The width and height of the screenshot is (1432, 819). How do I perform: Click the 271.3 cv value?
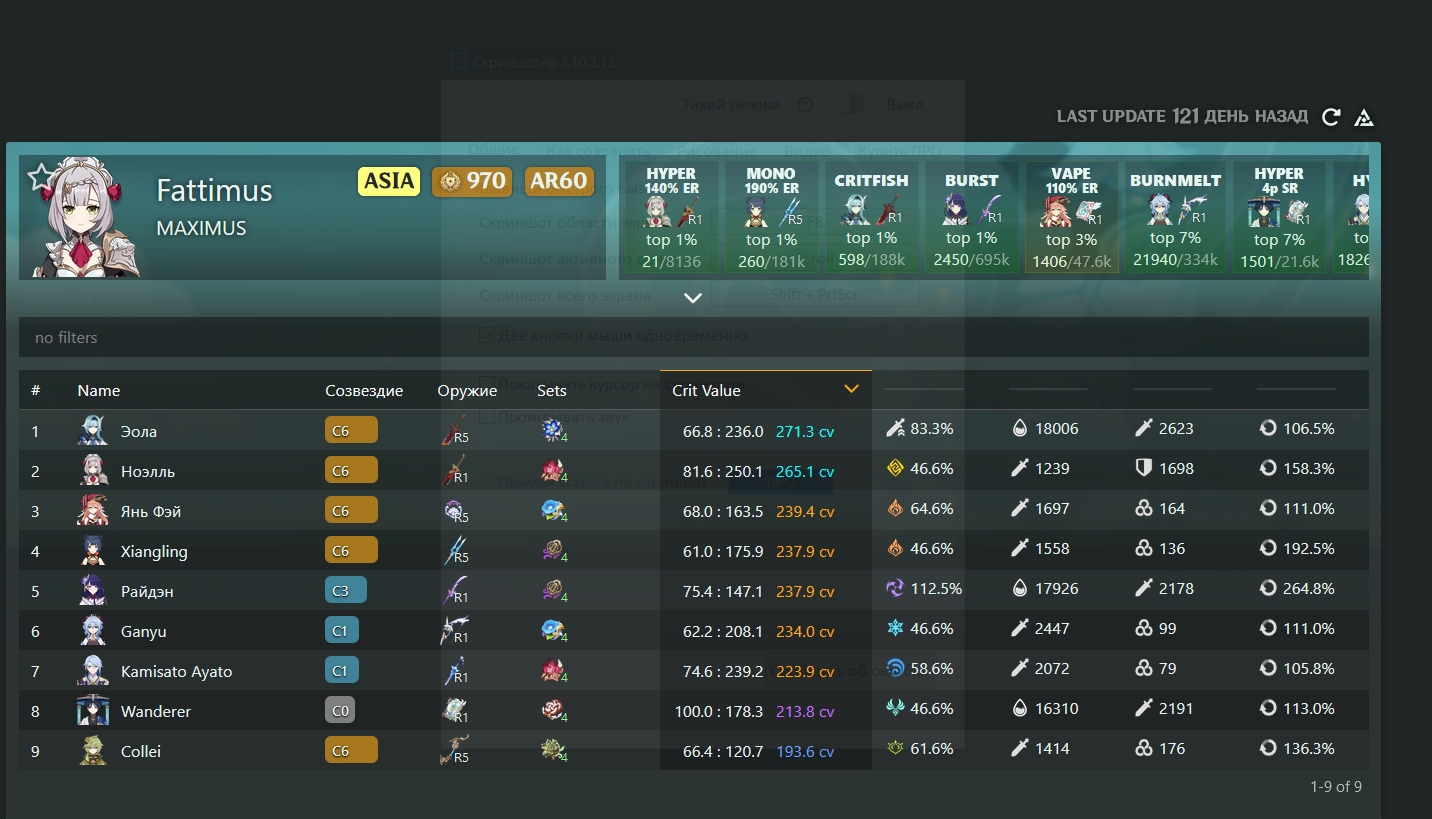coord(805,431)
